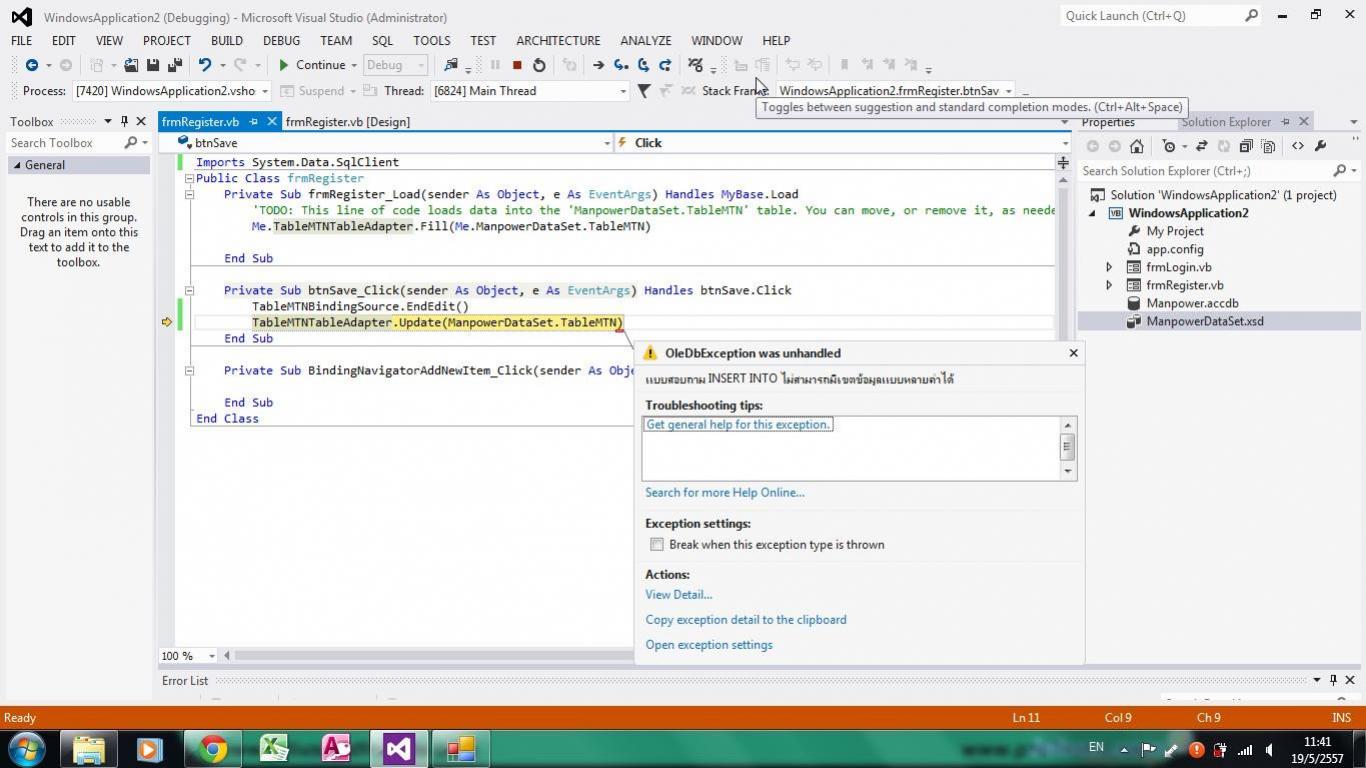Open the Process dropdown
Image resolution: width=1366 pixels, height=768 pixels.
point(264,91)
